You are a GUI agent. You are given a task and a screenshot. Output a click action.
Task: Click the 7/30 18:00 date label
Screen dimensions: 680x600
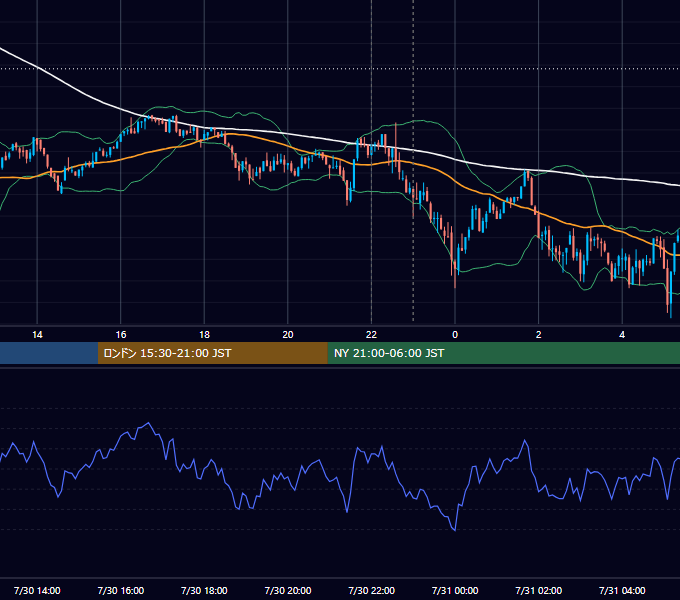point(204,590)
